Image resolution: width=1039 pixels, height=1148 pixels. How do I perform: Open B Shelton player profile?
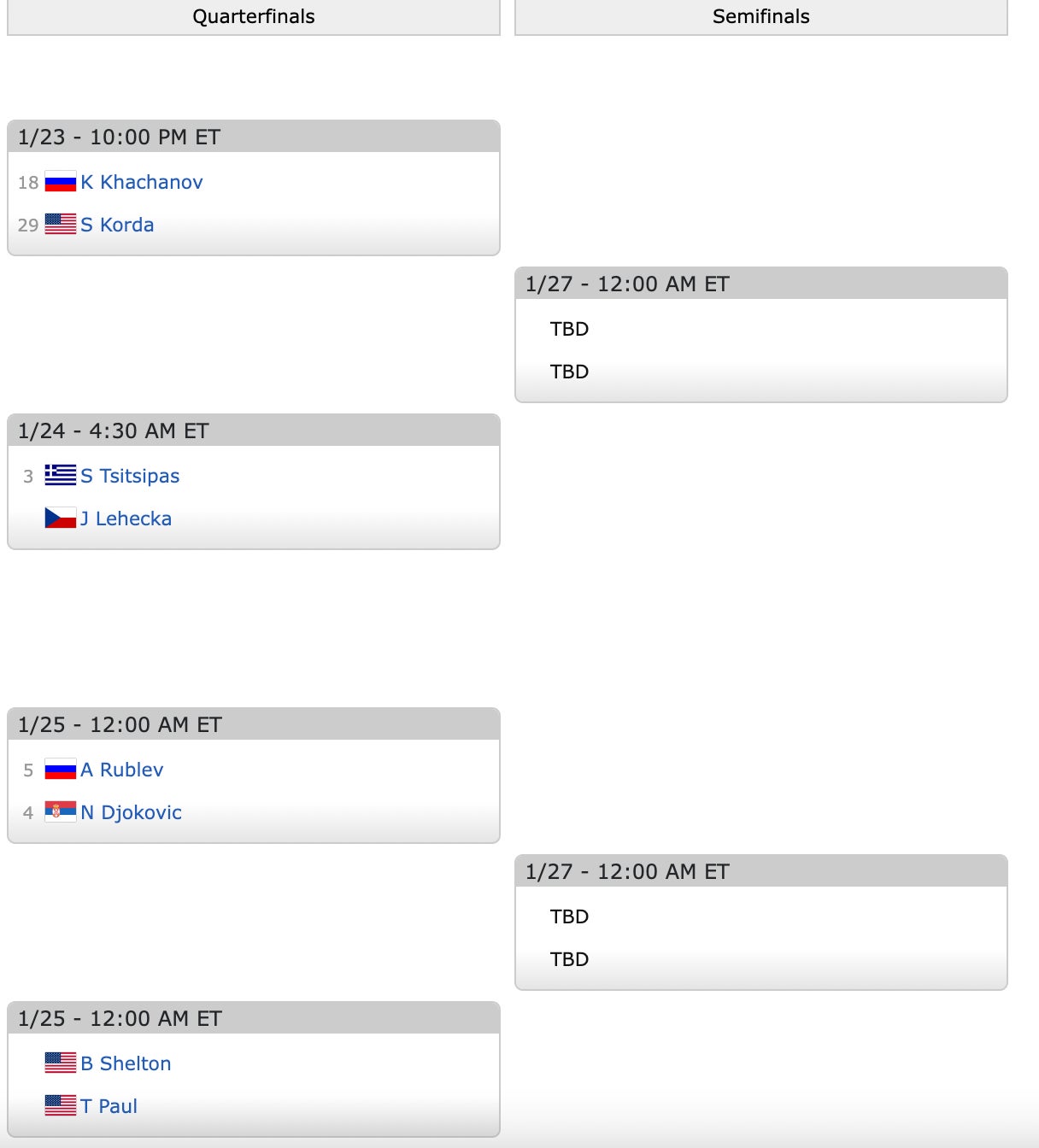click(126, 1063)
